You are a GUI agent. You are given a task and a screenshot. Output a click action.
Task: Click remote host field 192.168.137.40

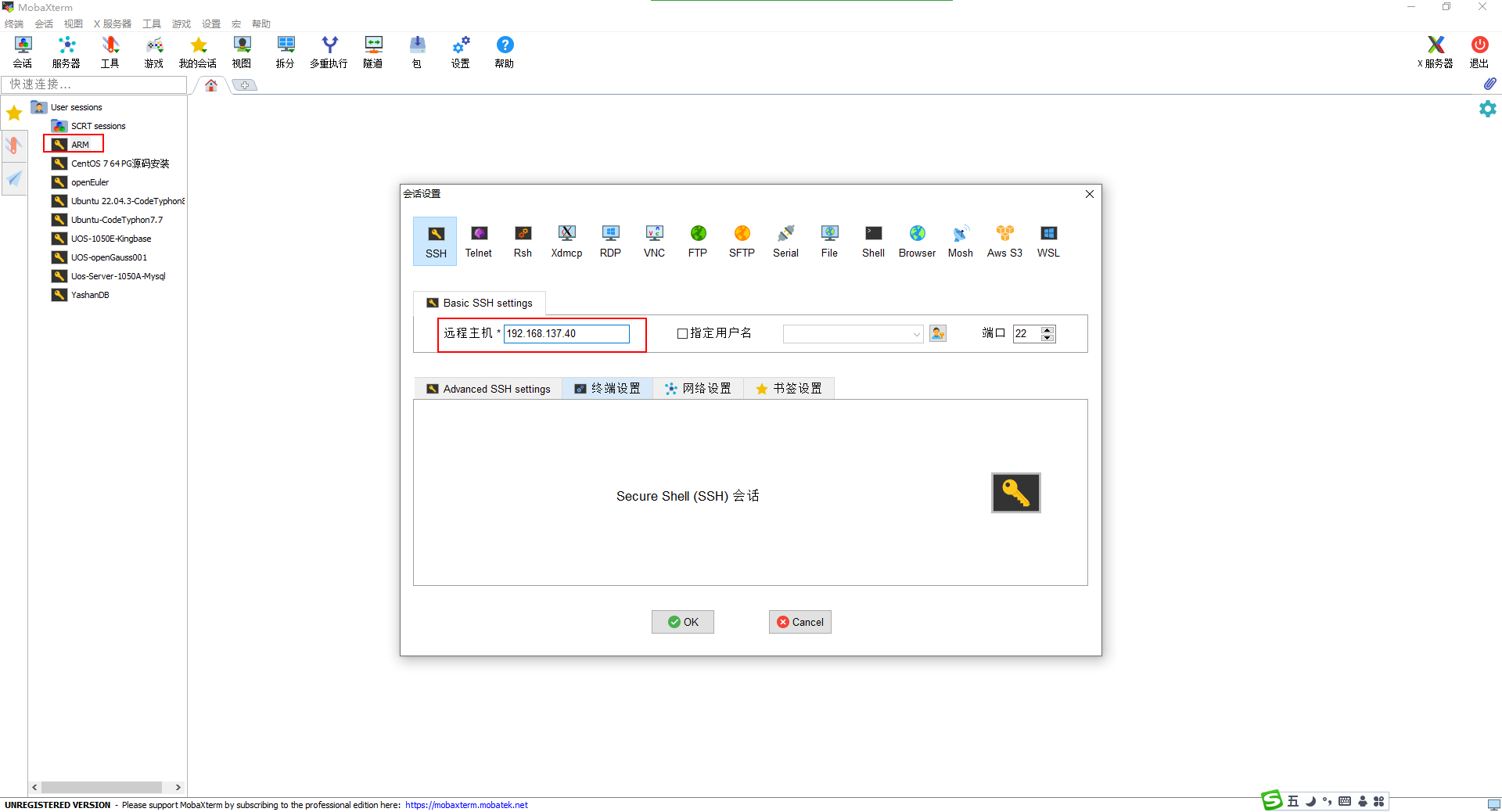(566, 334)
